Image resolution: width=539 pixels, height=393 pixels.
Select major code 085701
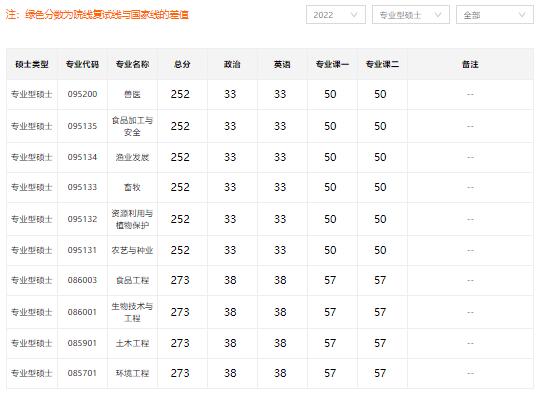click(x=82, y=373)
